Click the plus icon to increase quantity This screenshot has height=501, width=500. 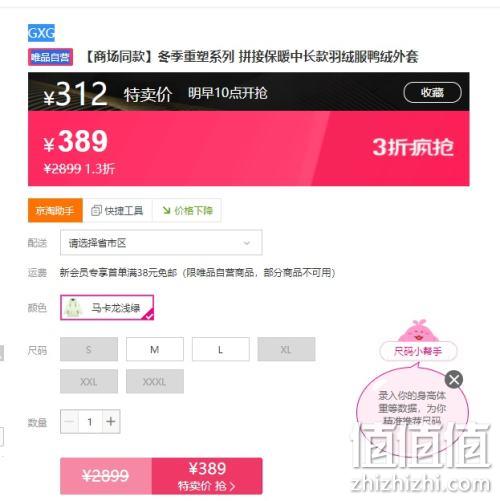click(x=111, y=421)
